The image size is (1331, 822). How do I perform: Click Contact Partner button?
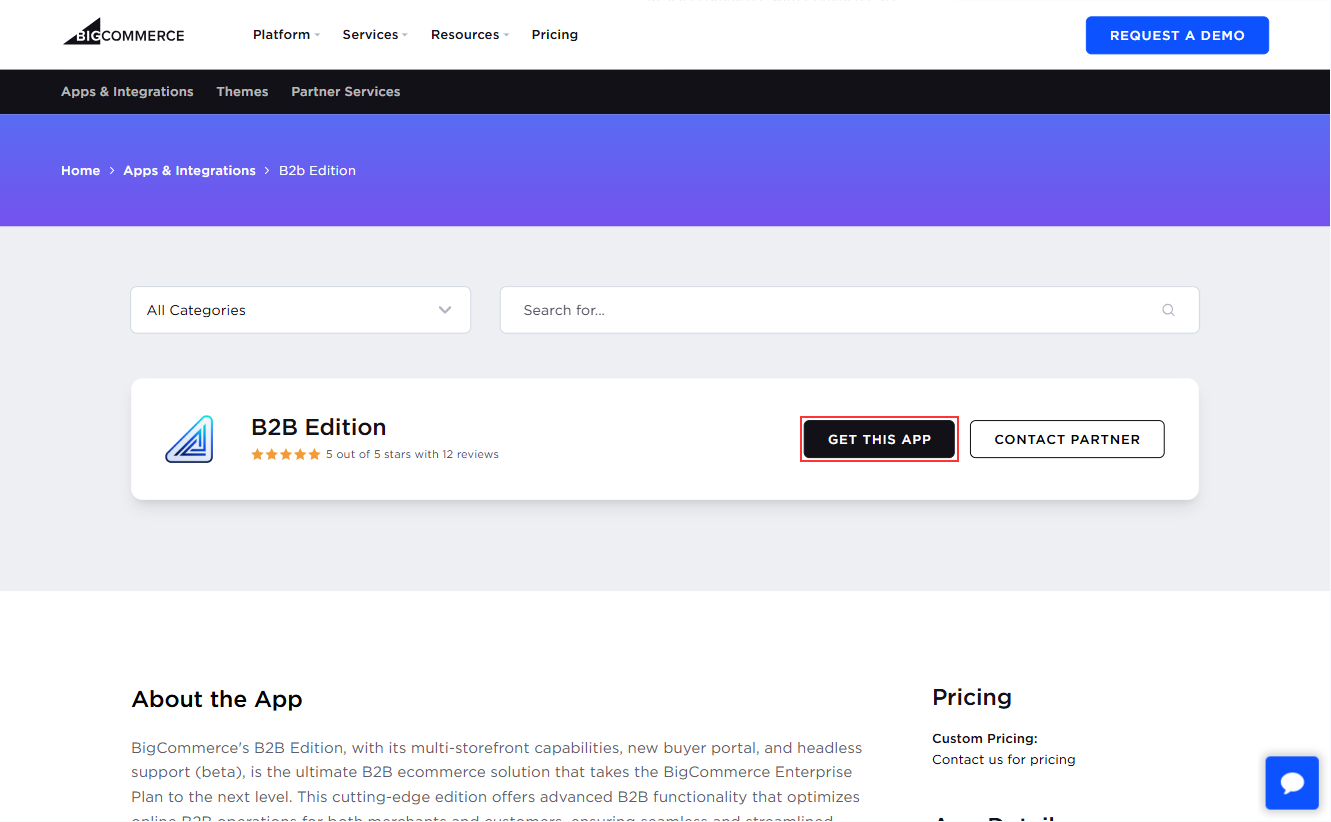point(1067,439)
